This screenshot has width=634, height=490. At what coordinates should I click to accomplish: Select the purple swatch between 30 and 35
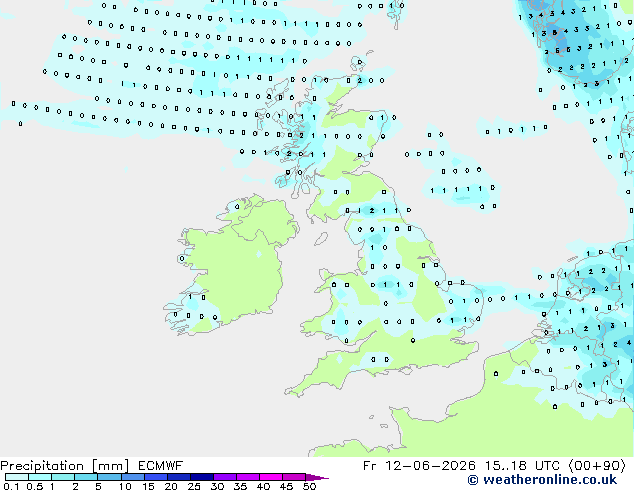tap(224, 477)
